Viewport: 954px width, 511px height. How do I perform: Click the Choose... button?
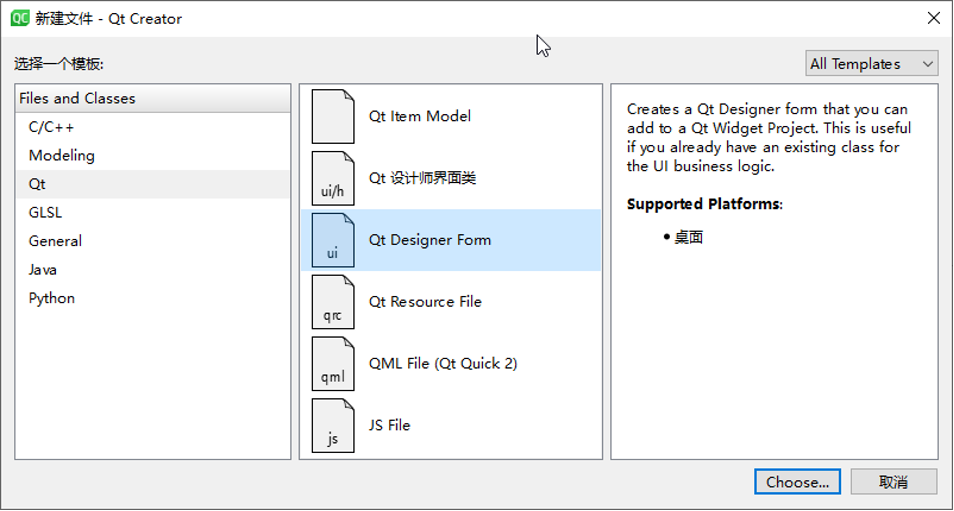pos(798,482)
